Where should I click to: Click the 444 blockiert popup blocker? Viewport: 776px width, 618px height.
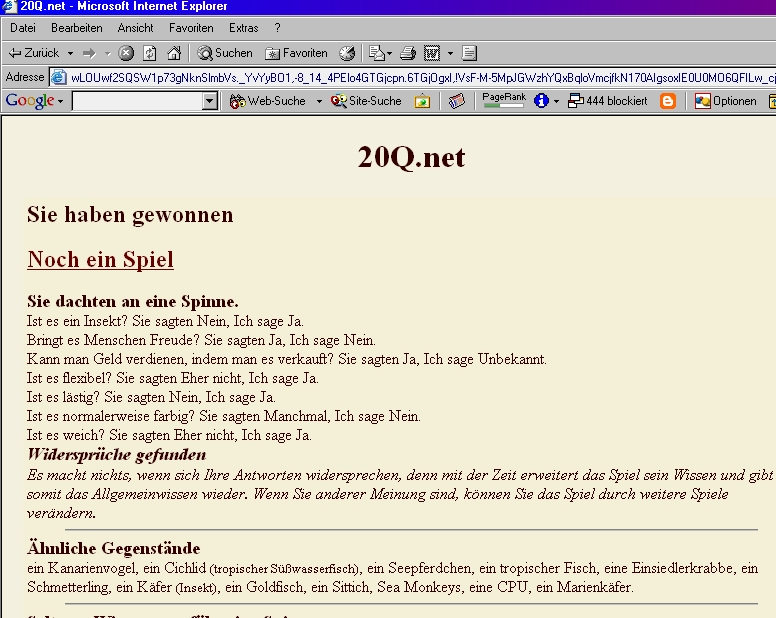(x=608, y=101)
